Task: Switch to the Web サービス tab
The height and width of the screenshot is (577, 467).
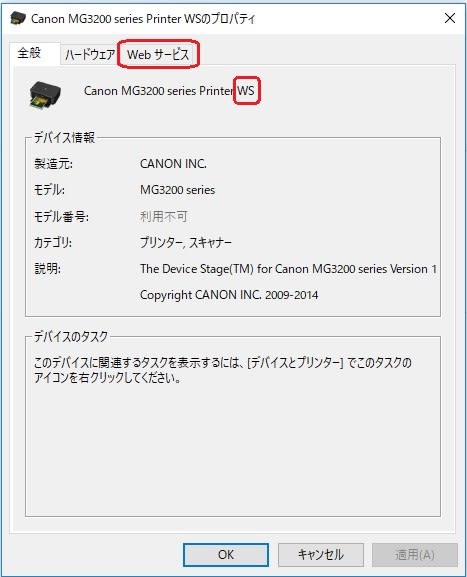Action: click(158, 54)
